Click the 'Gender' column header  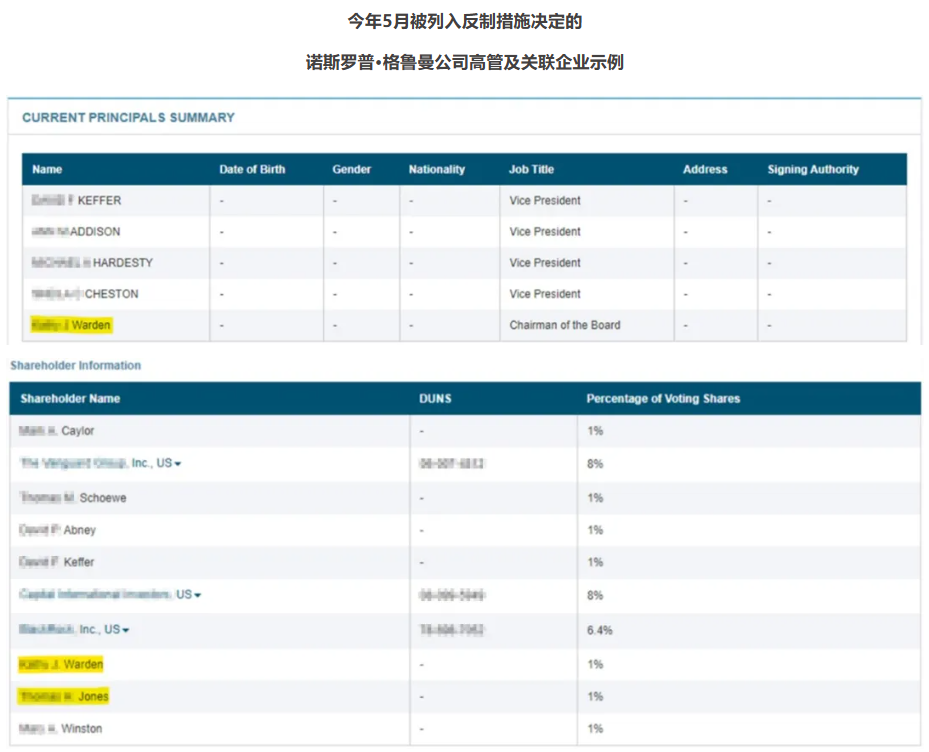pos(351,169)
